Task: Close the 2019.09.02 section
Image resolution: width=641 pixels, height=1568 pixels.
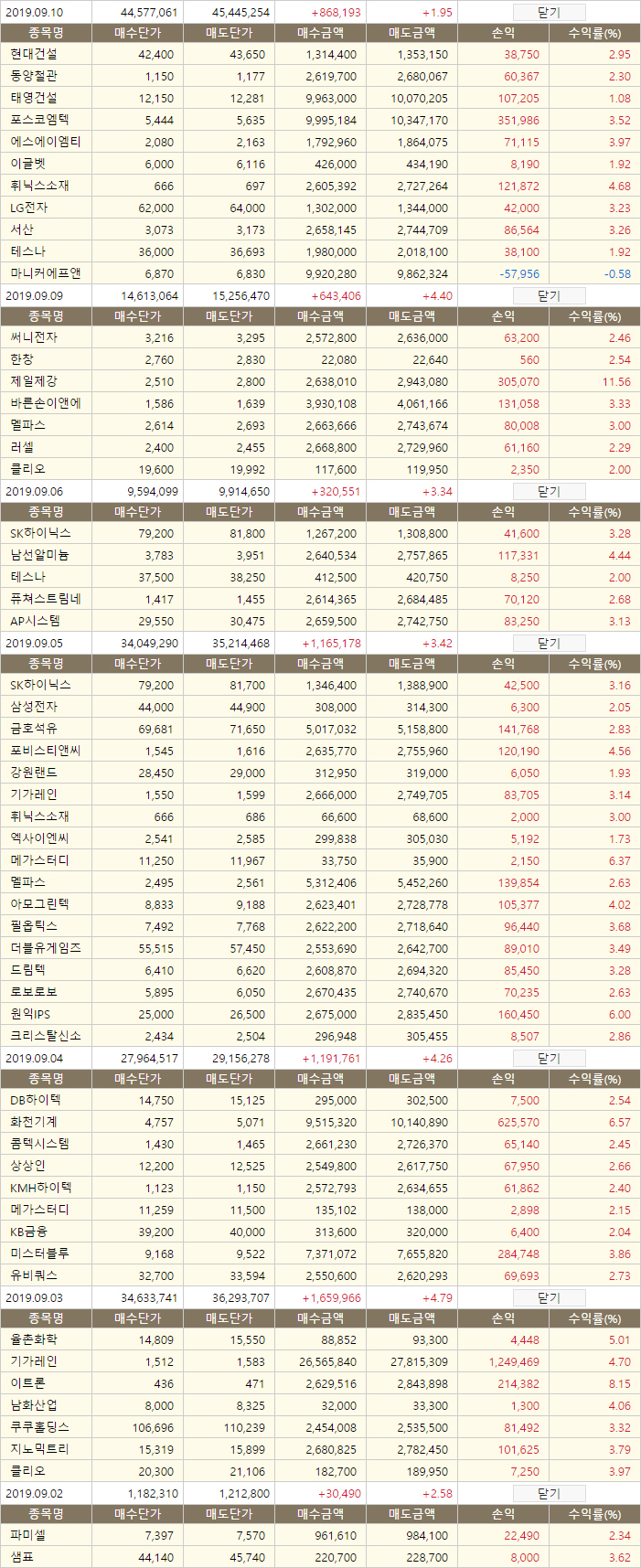Action: 549,1493
